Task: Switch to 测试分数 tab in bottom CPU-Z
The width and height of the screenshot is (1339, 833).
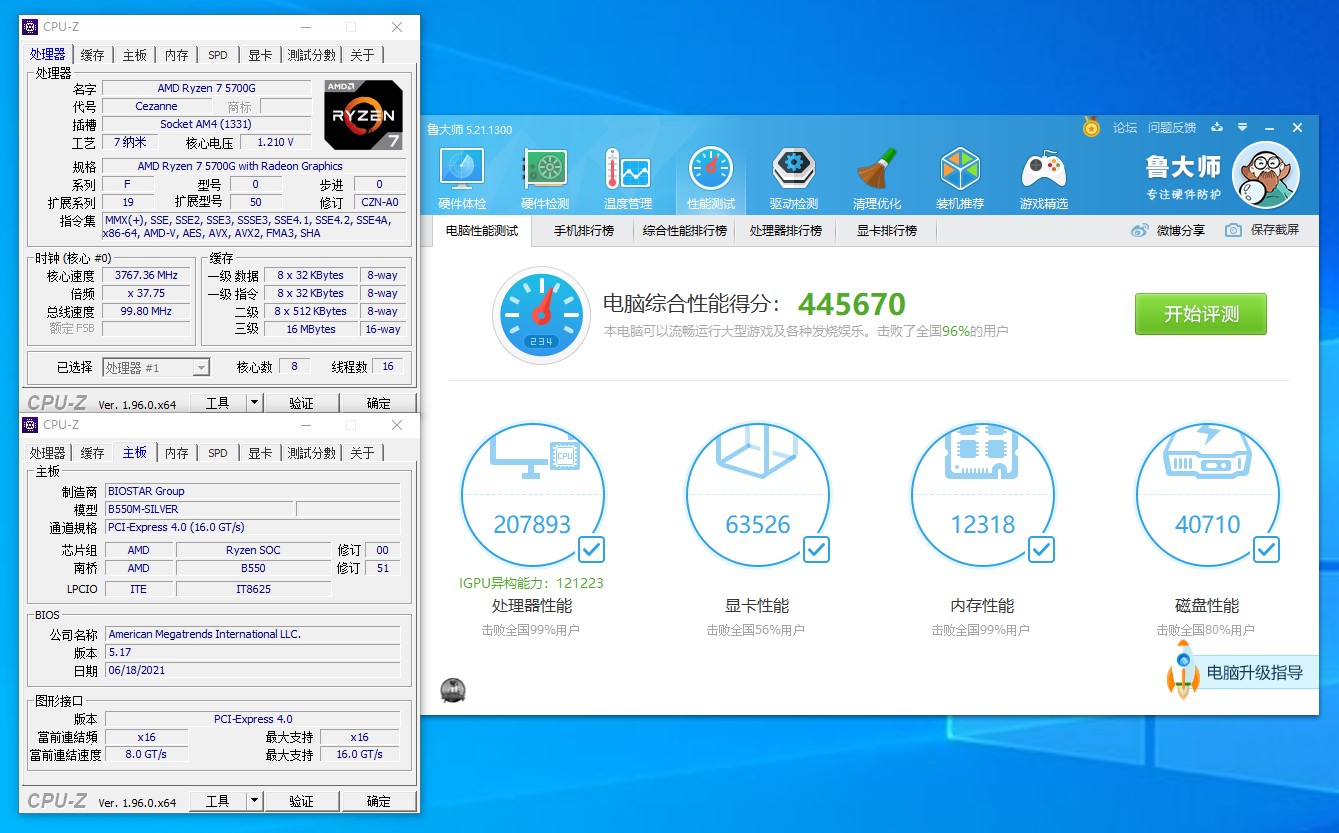Action: (x=312, y=453)
